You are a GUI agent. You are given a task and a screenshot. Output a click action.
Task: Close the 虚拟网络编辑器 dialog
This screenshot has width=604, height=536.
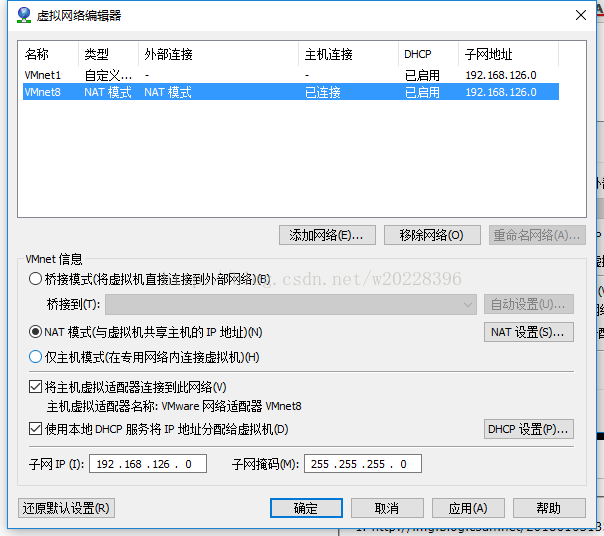[581, 15]
